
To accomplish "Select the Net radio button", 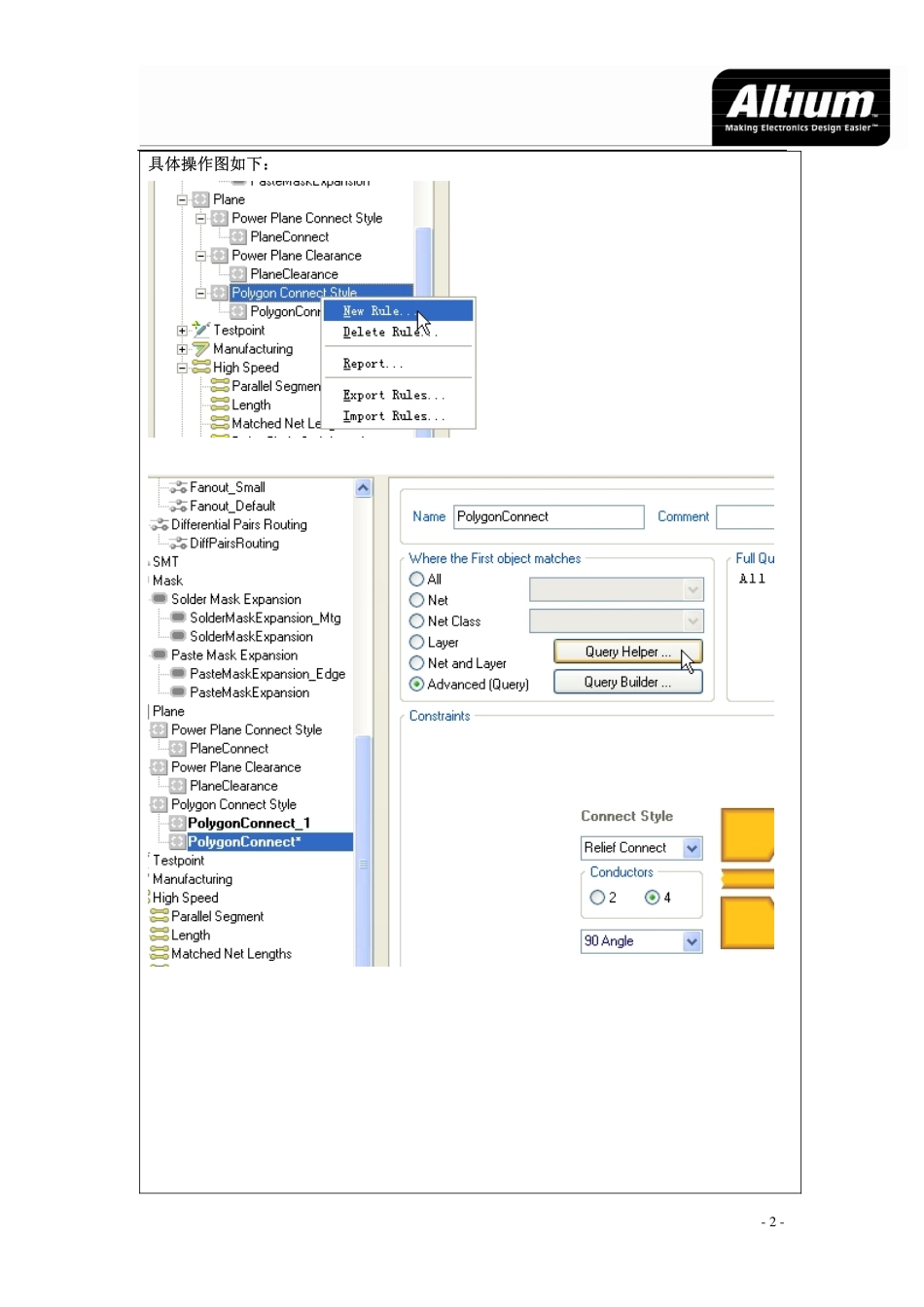I will click(x=416, y=600).
